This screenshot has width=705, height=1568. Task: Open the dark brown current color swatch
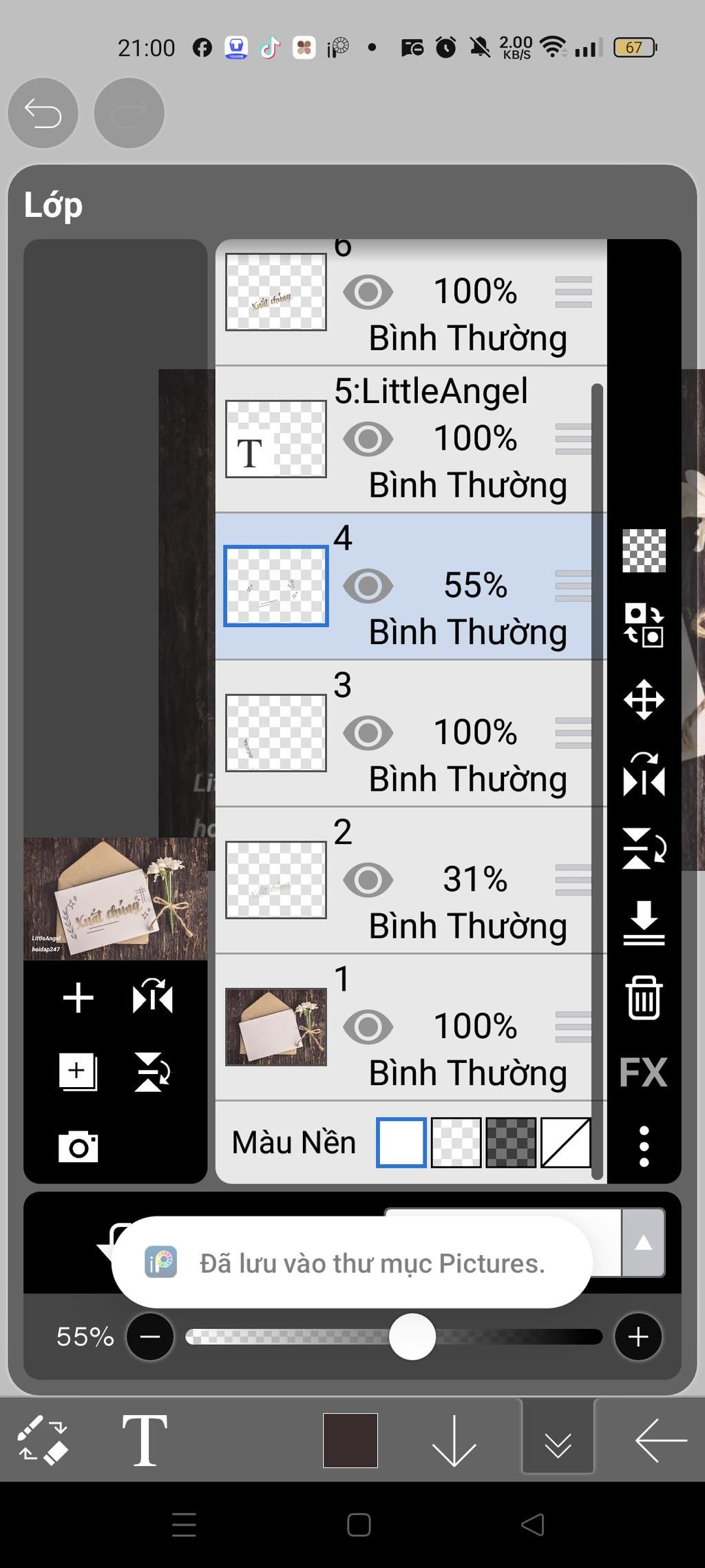pyautogui.click(x=350, y=1441)
